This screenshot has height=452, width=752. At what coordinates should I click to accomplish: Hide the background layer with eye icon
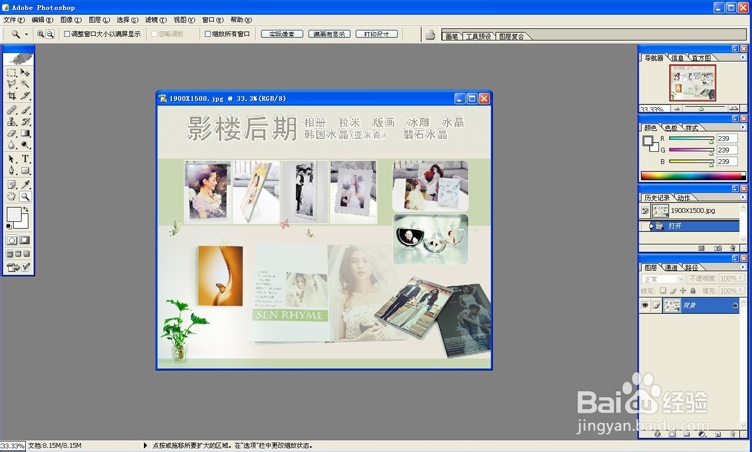tap(645, 305)
